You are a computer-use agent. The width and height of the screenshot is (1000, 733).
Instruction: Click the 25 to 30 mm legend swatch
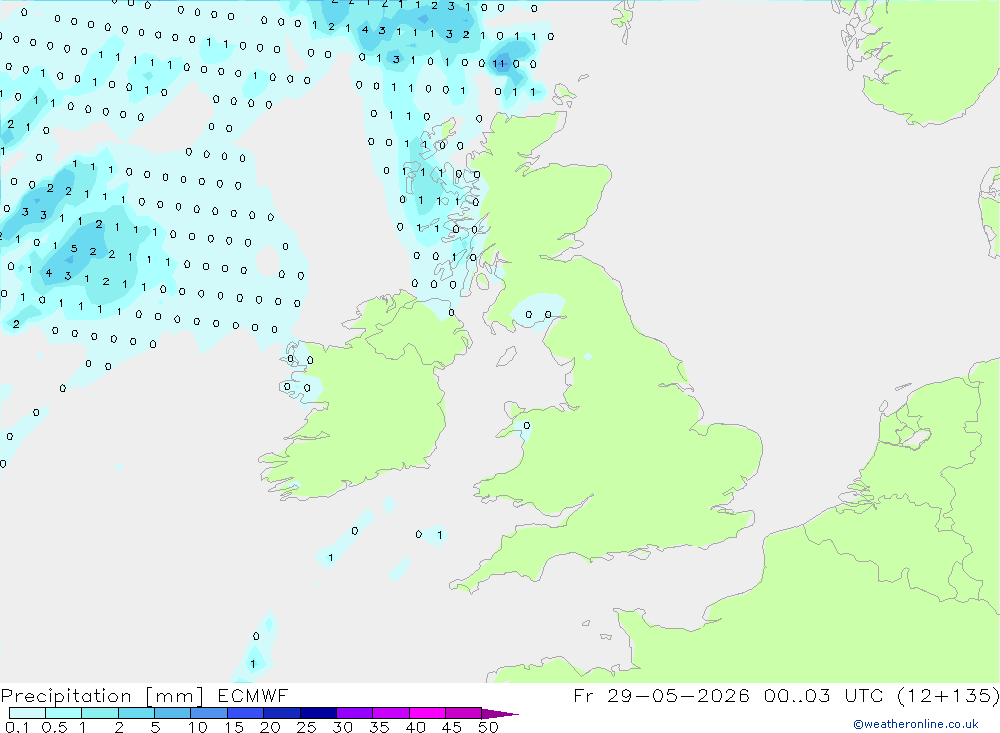tap(318, 713)
